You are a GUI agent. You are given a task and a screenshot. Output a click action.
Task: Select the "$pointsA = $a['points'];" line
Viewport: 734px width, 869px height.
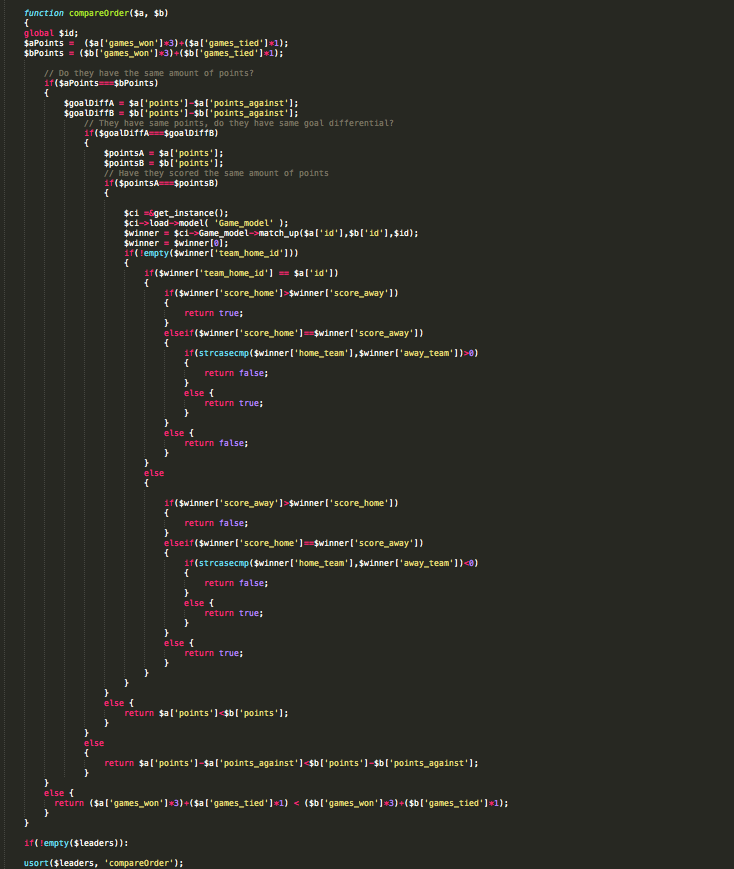pos(164,152)
